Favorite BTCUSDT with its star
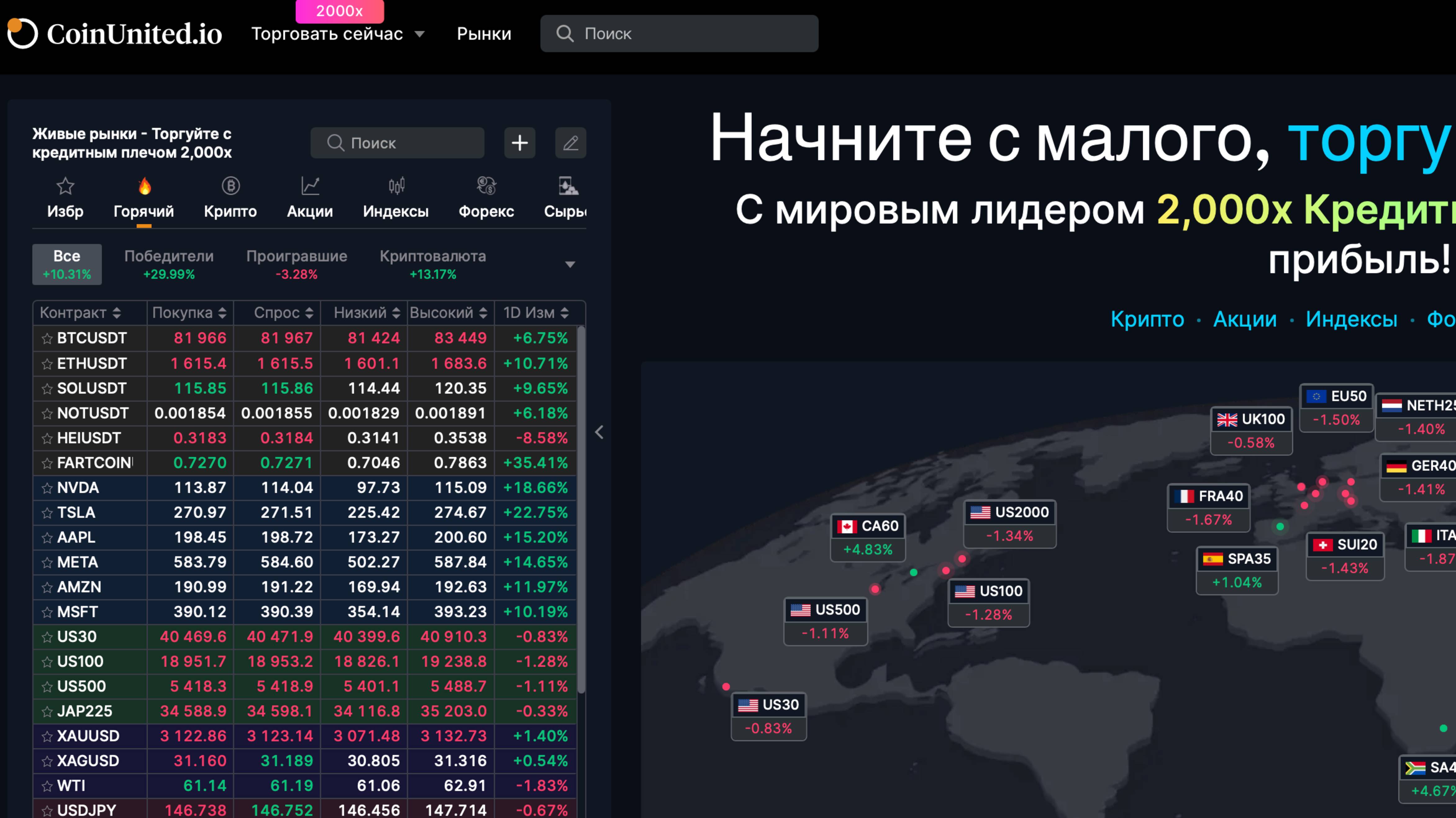 pos(47,338)
